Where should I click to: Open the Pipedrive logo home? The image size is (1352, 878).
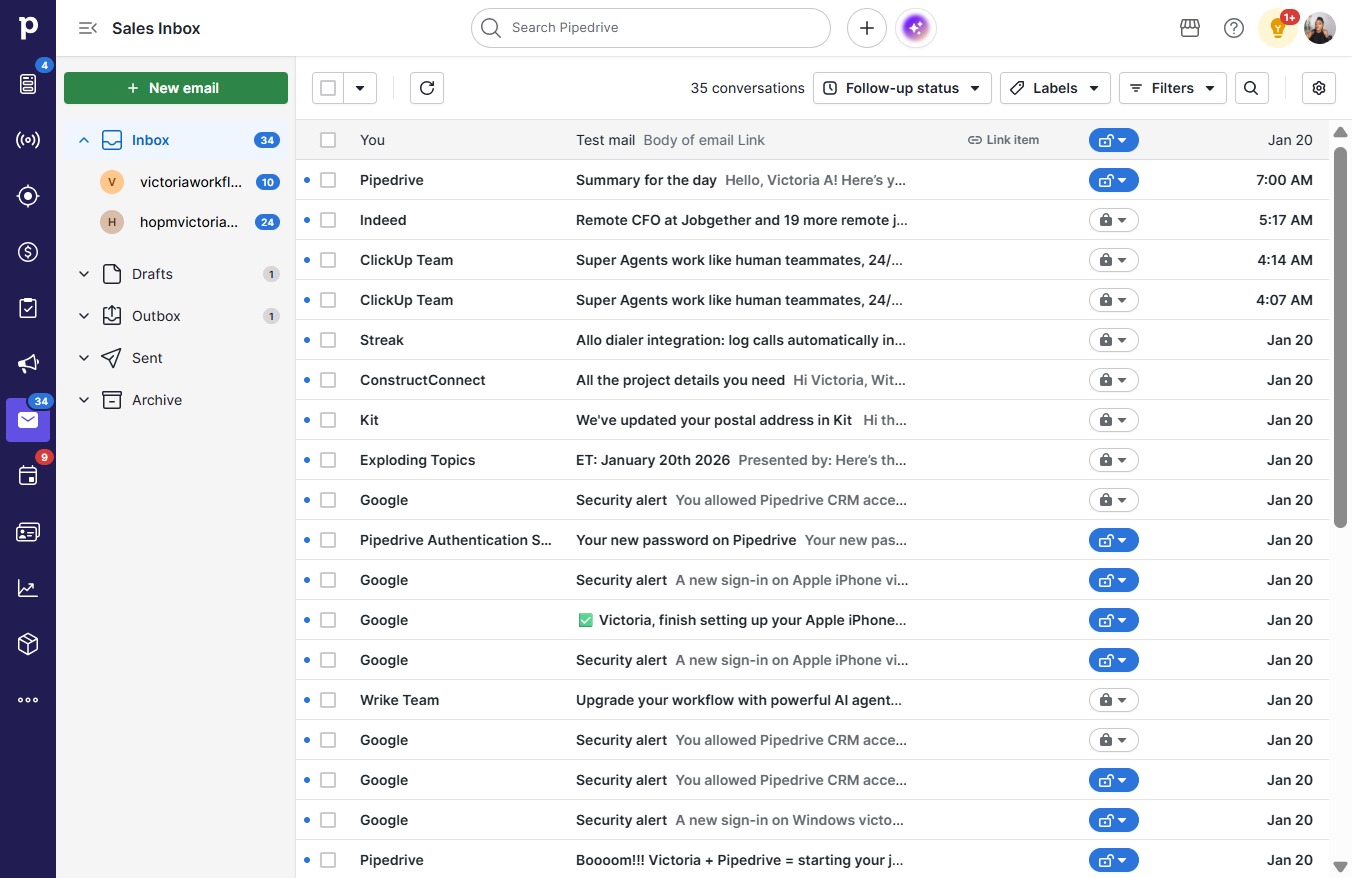(28, 28)
